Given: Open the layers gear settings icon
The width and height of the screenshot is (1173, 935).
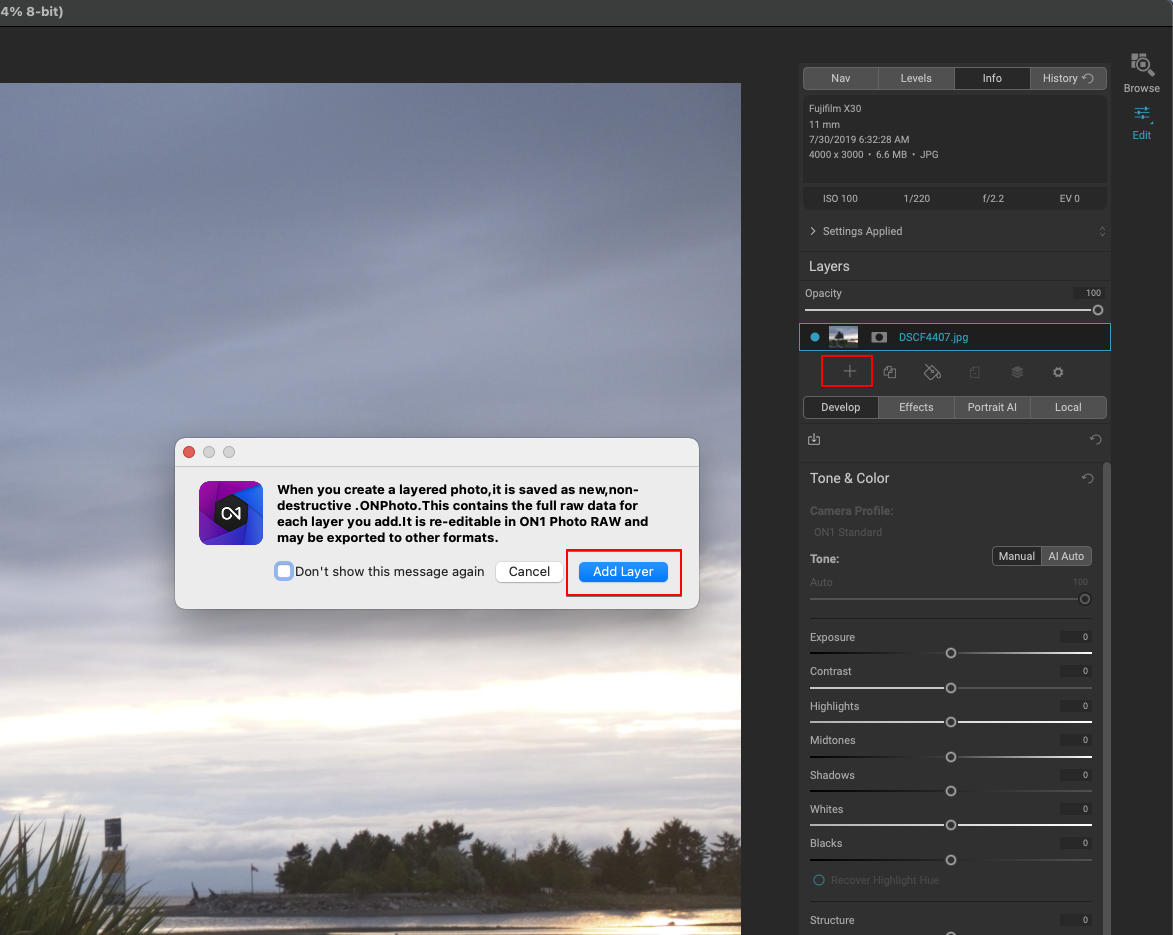Looking at the screenshot, I should coord(1058,372).
